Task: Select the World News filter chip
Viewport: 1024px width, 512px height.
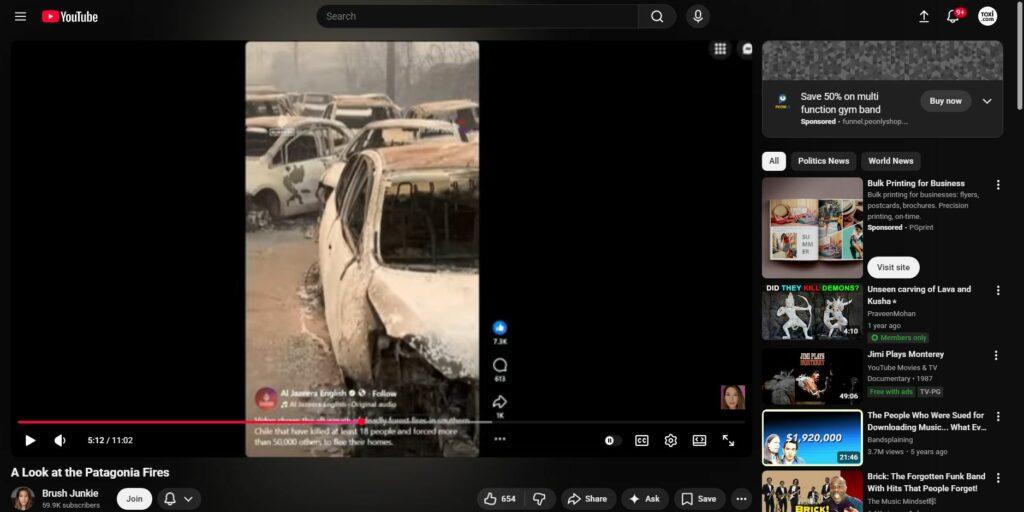Action: [x=890, y=161]
